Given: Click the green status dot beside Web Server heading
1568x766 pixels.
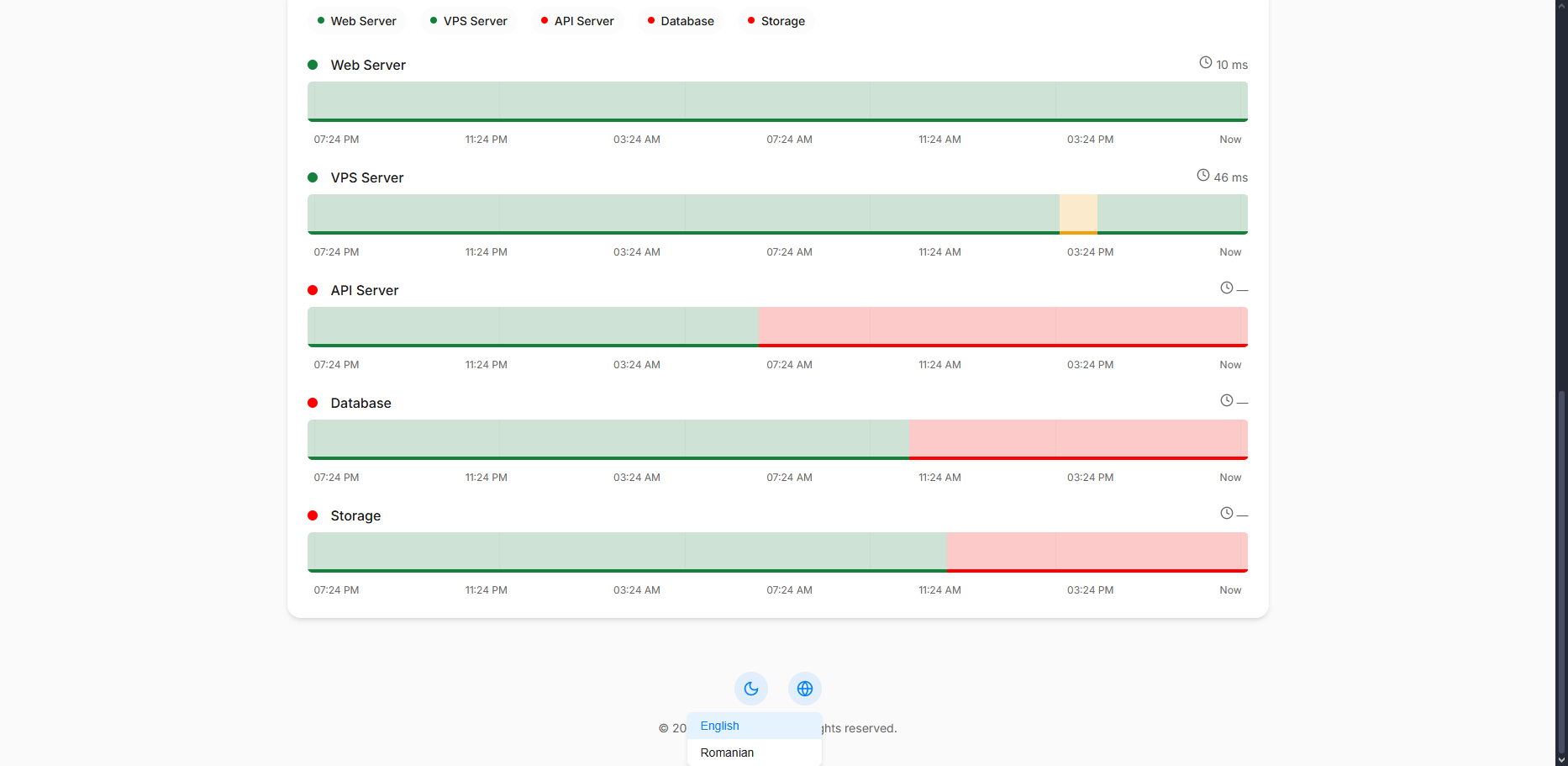Looking at the screenshot, I should [313, 65].
